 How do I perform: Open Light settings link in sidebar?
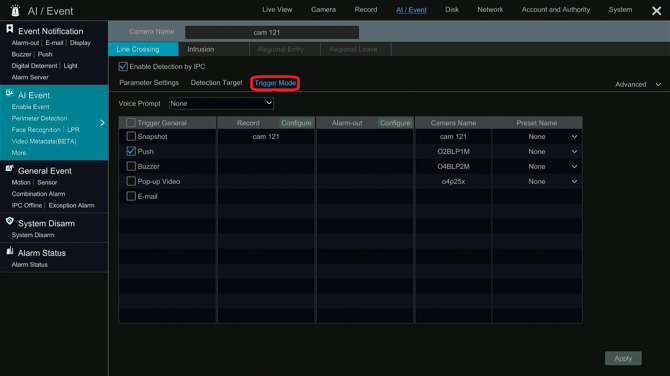click(x=71, y=66)
